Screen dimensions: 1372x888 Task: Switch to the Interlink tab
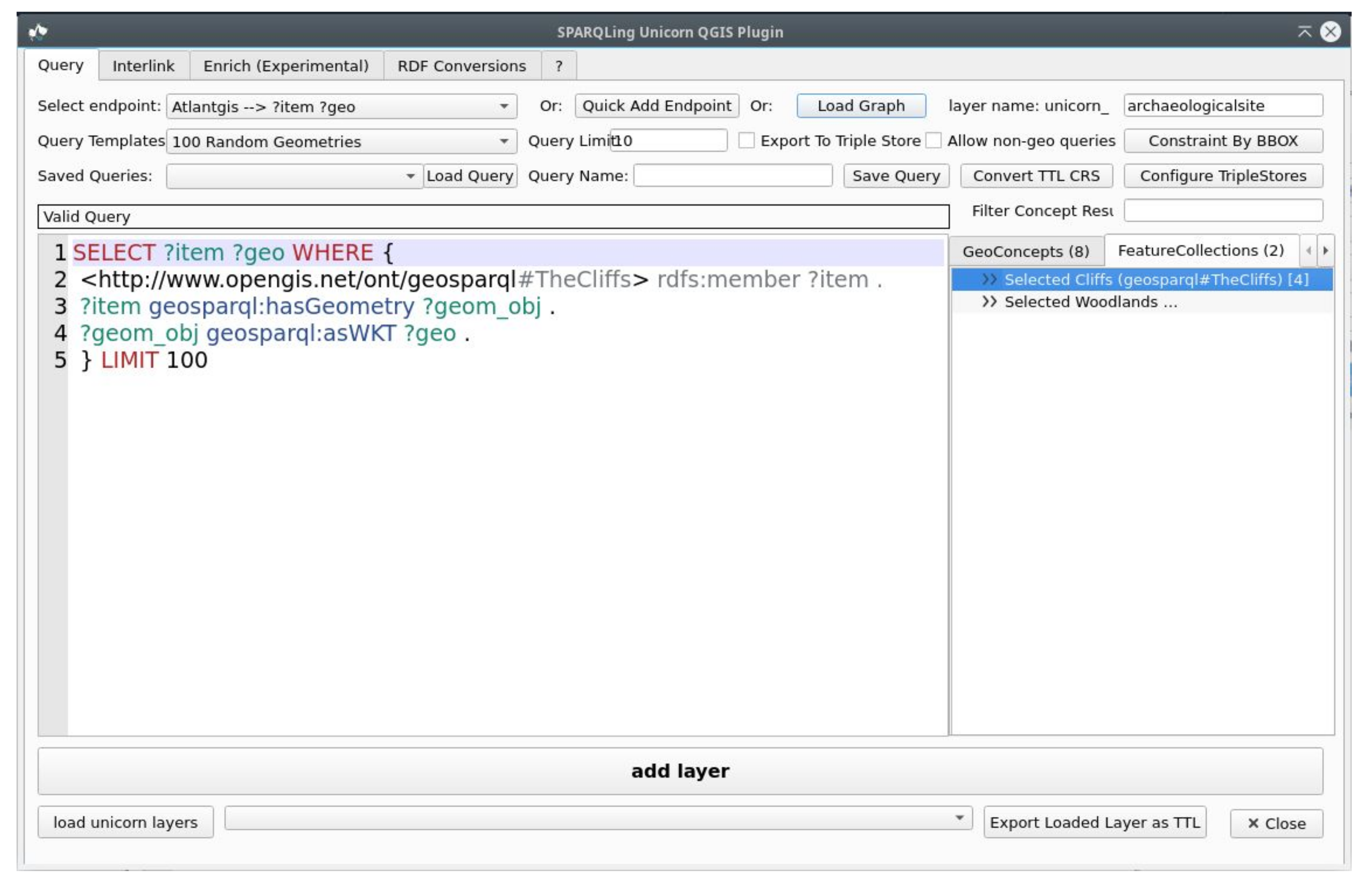(143, 66)
